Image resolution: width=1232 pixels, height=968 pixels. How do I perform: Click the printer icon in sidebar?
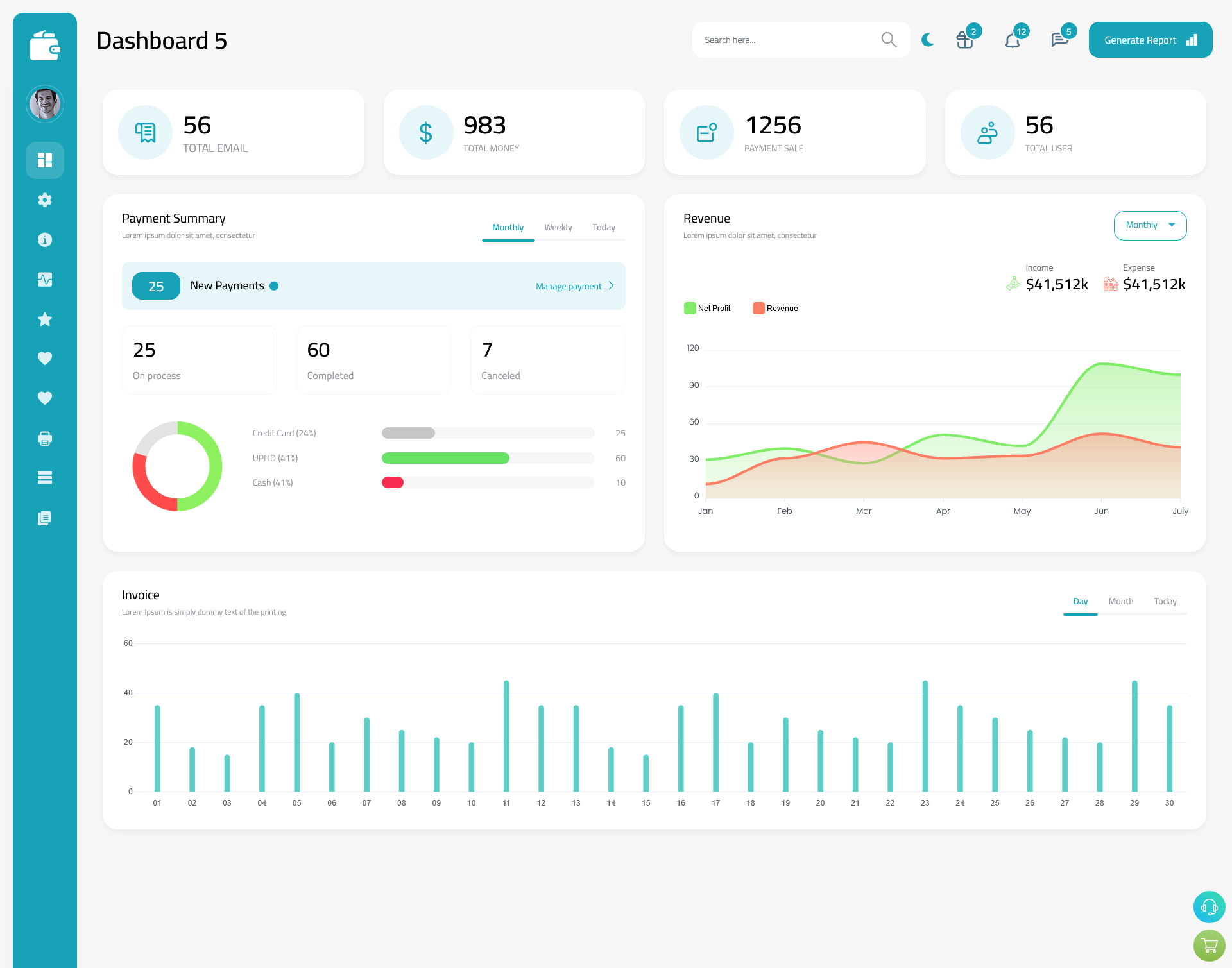click(x=45, y=438)
